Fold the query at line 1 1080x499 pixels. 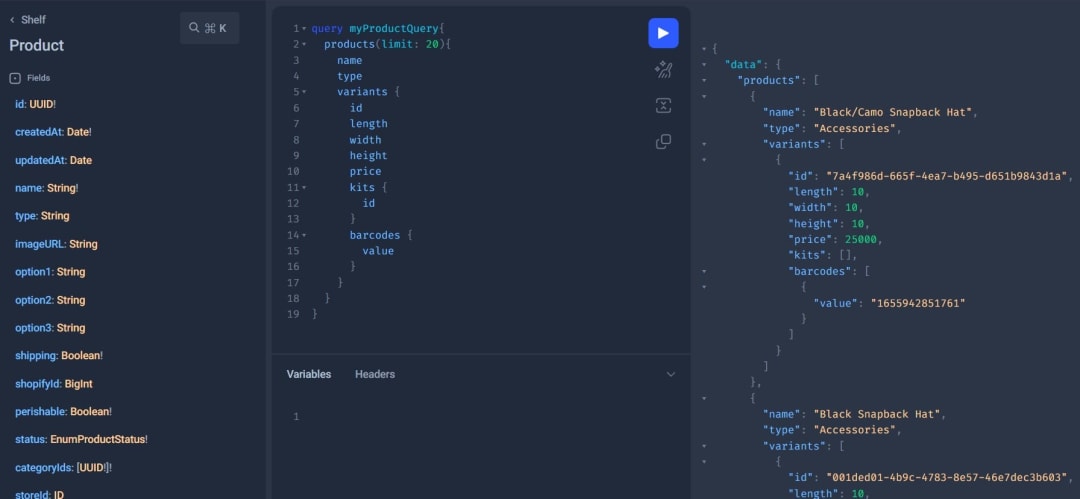coord(304,29)
